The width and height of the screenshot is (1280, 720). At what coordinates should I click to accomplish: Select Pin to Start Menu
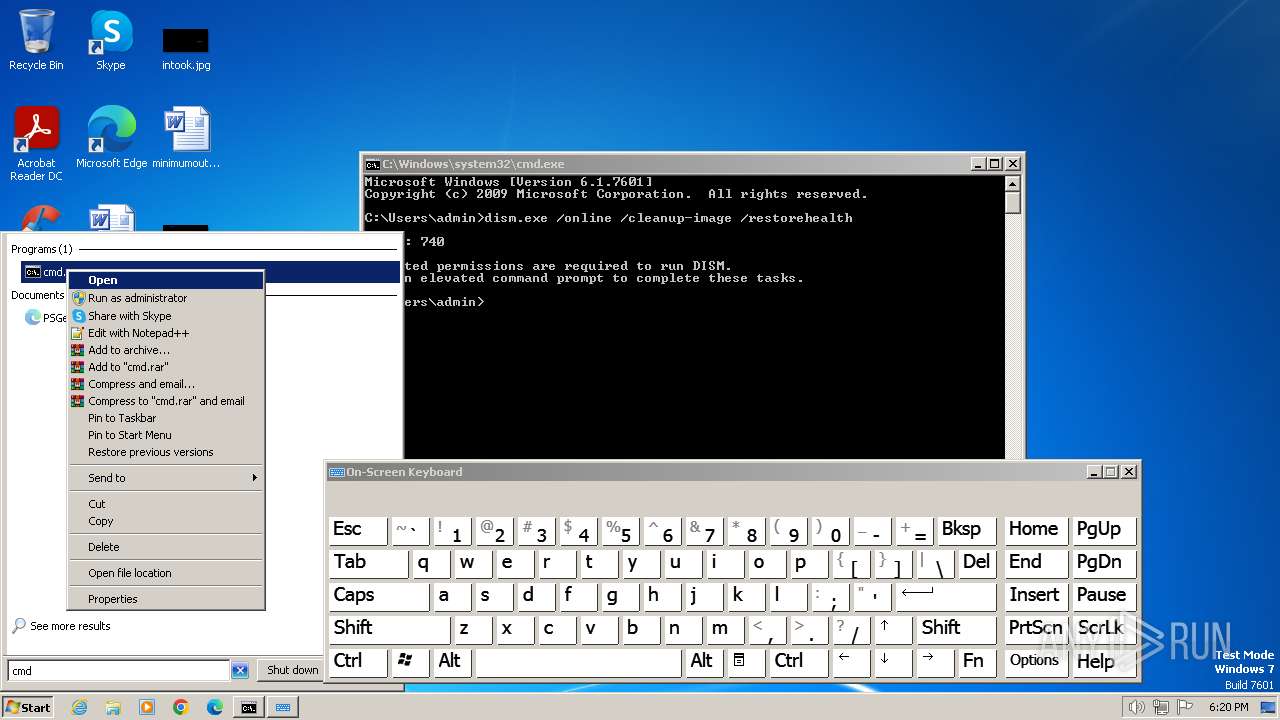[x=165, y=434]
